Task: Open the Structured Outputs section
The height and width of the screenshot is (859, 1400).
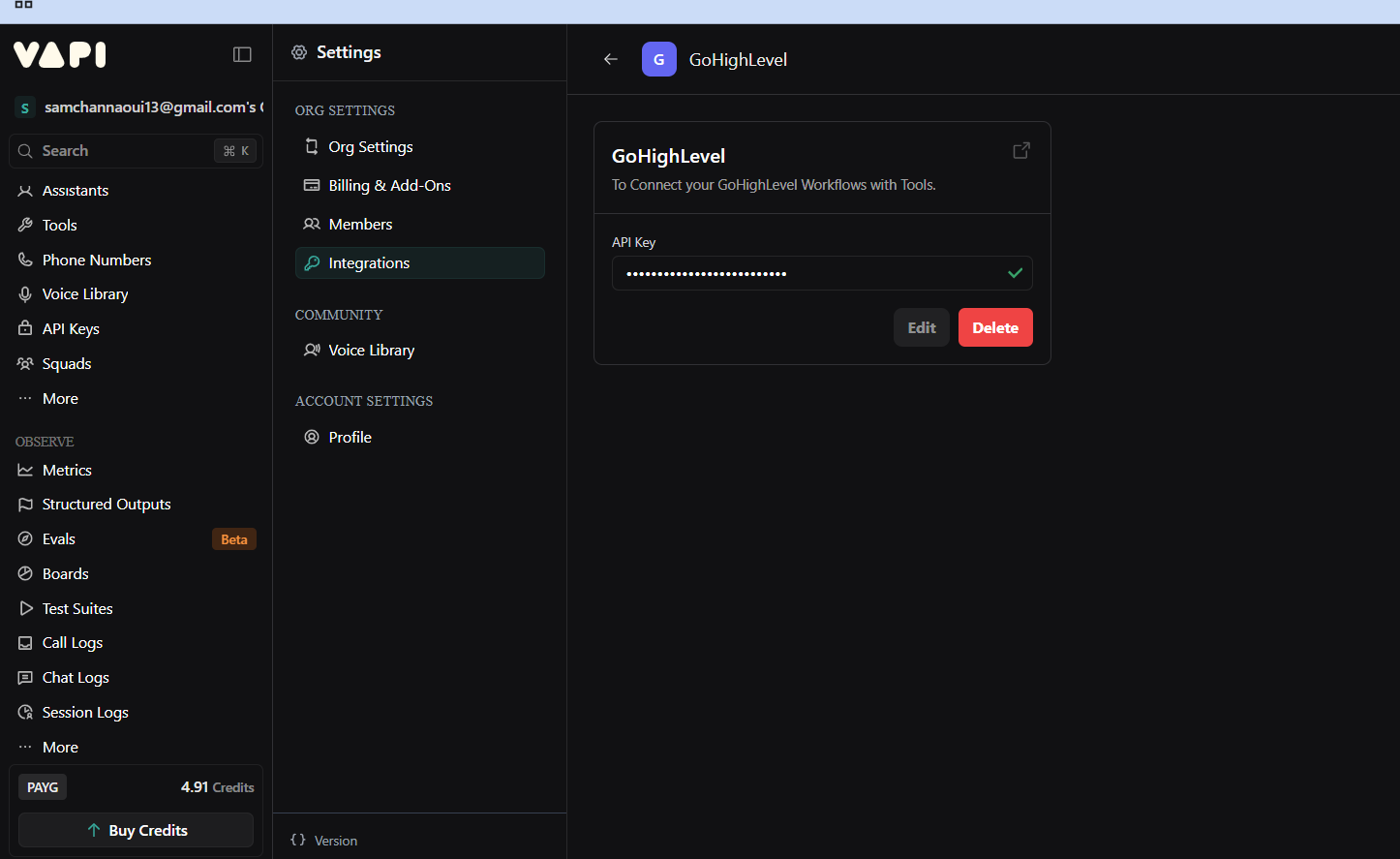Action: [x=103, y=504]
